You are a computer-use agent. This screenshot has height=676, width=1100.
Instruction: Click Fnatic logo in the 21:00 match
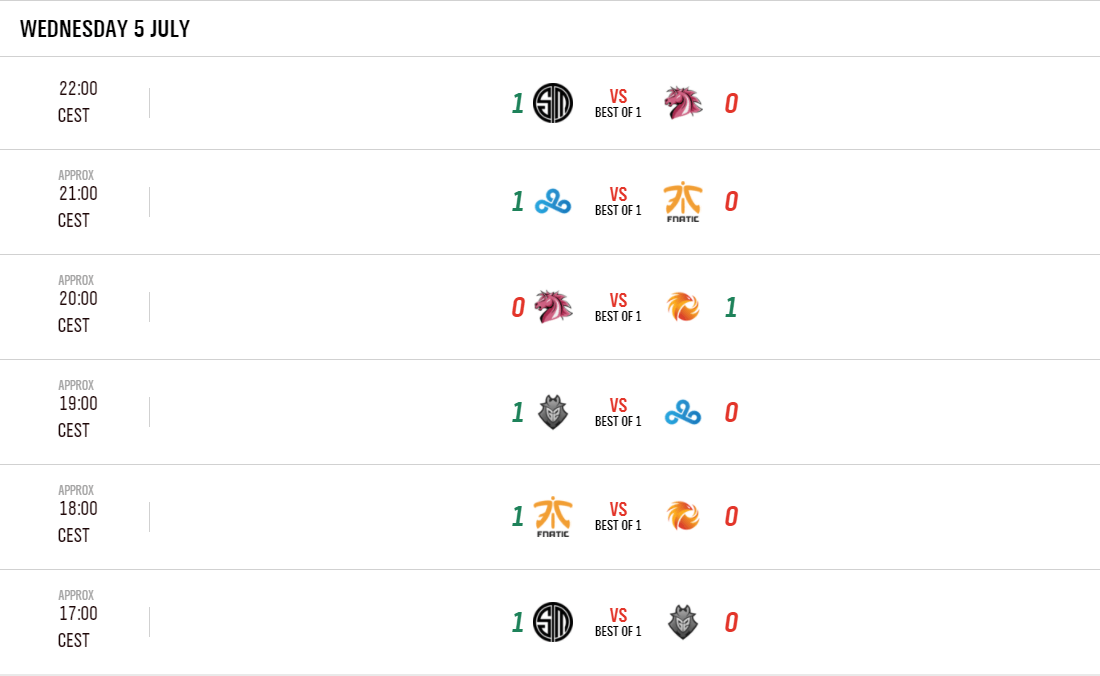point(683,202)
